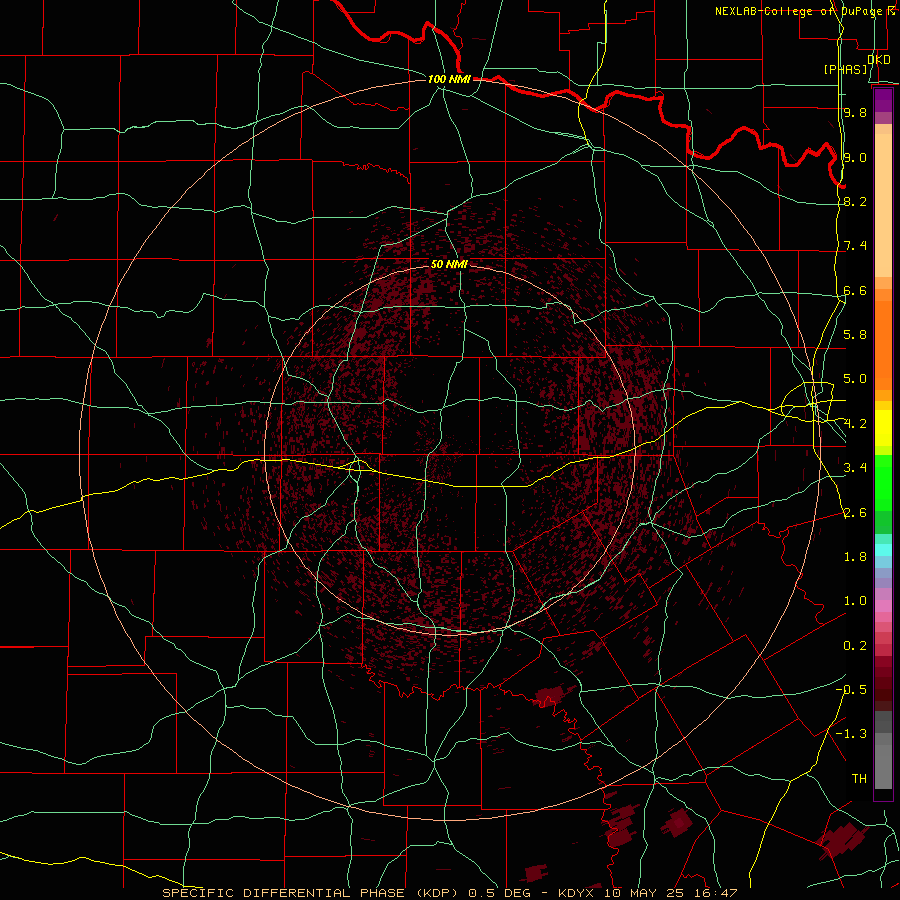Click the "16:47" timestamp in the footer

(x=715, y=893)
